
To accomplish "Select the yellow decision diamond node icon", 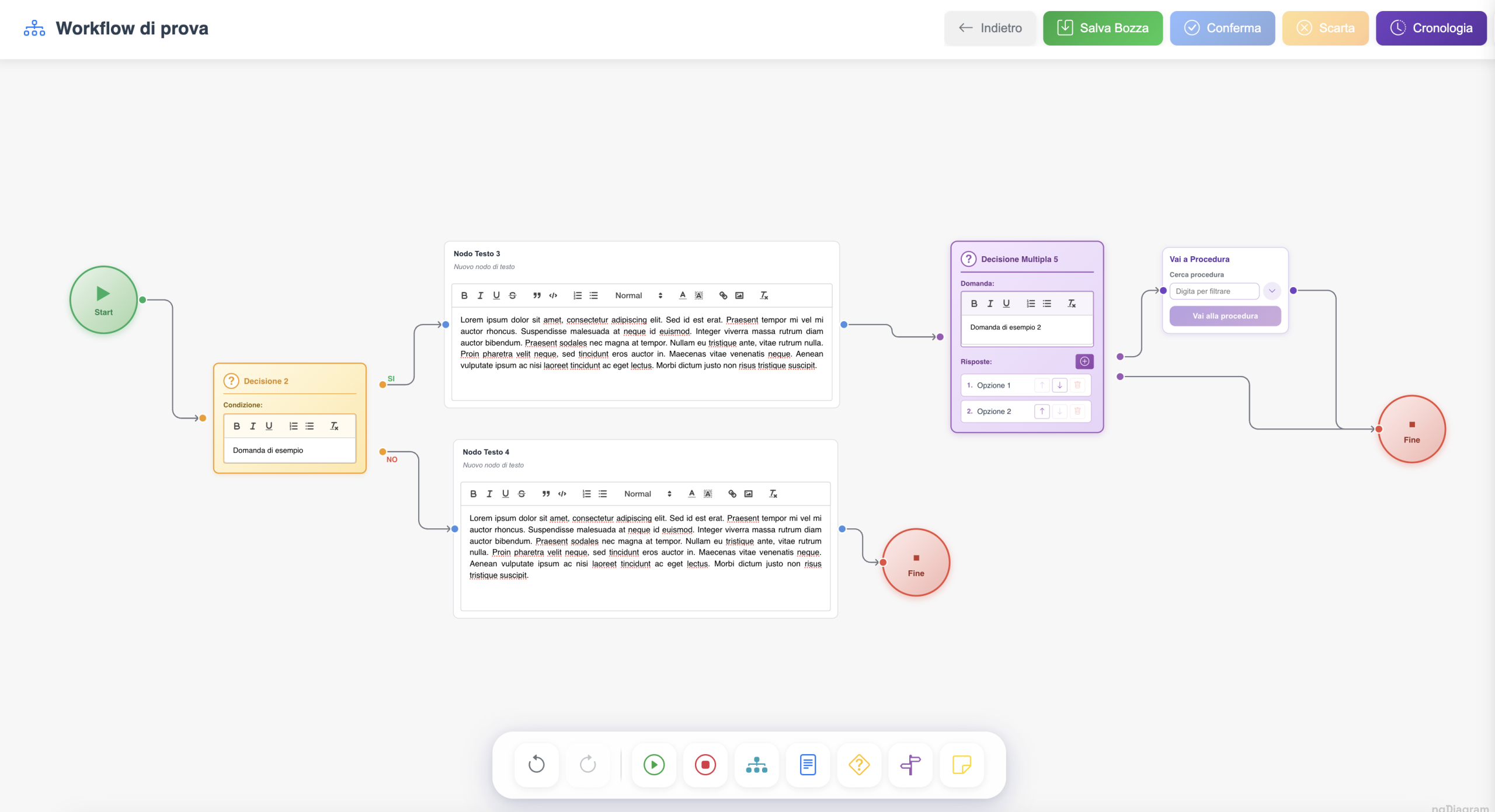I will [x=859, y=765].
